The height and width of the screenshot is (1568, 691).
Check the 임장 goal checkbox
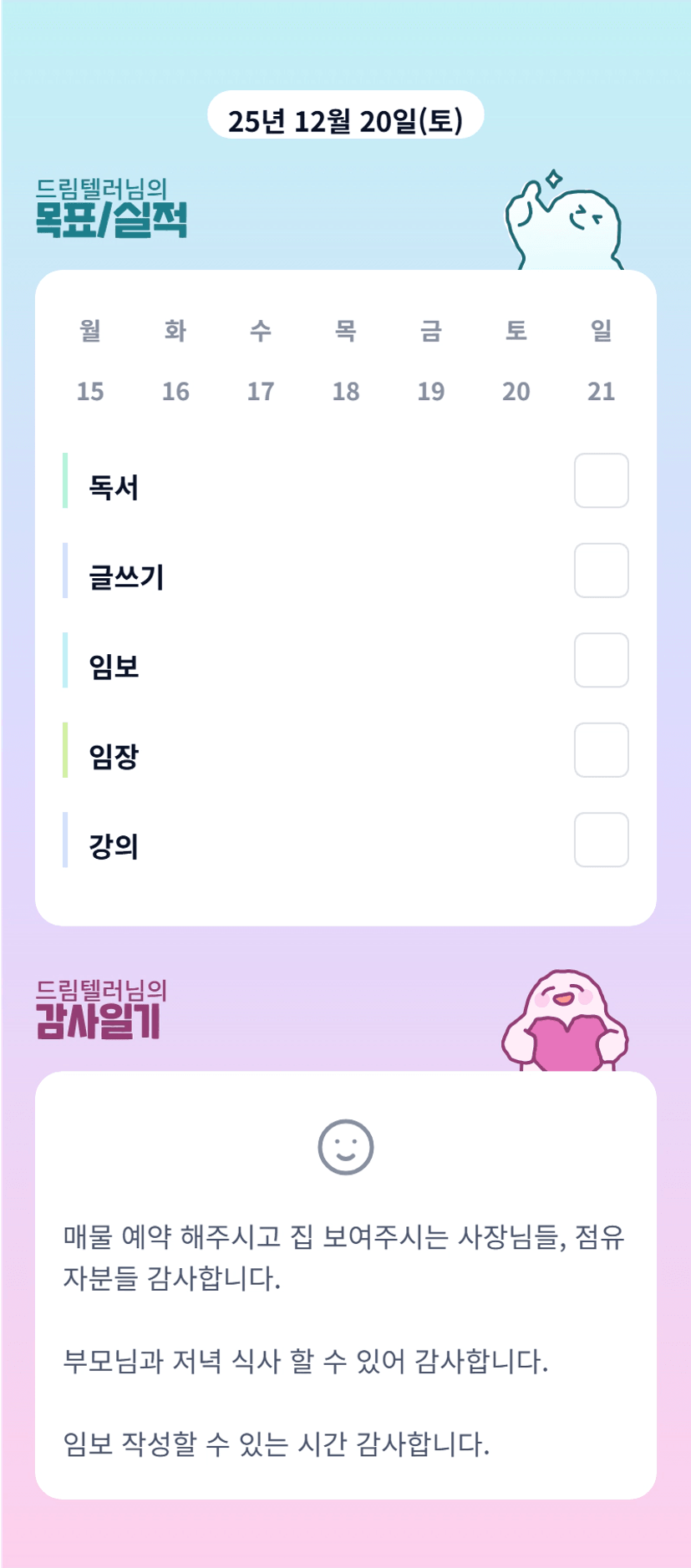(601, 750)
